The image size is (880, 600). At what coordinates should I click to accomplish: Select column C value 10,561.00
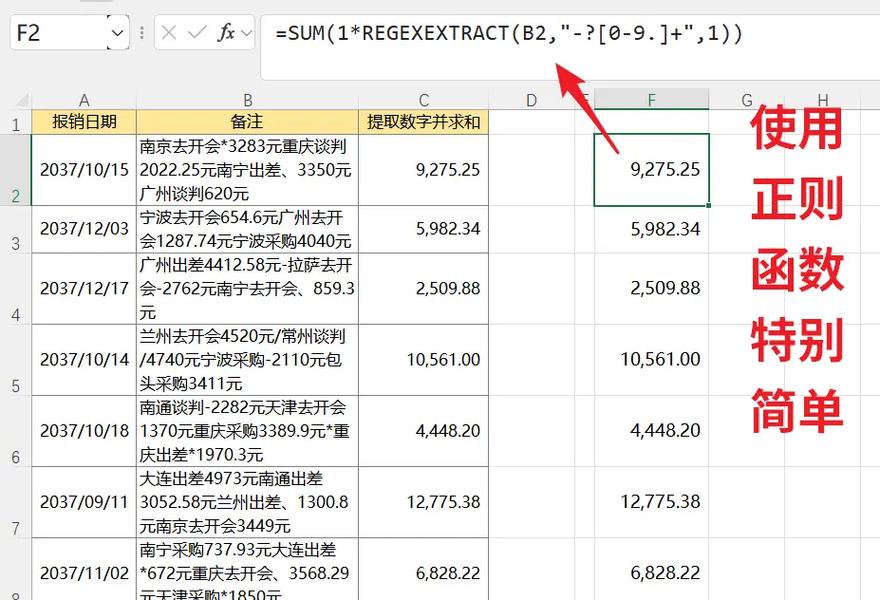pos(424,360)
